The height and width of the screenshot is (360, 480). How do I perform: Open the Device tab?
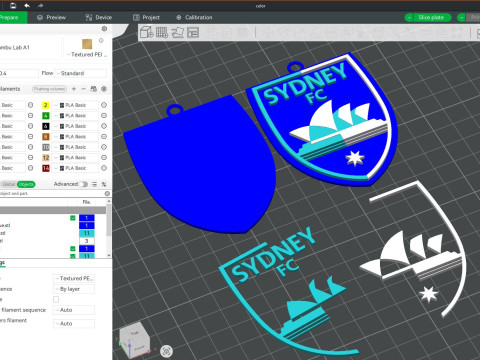click(x=99, y=17)
